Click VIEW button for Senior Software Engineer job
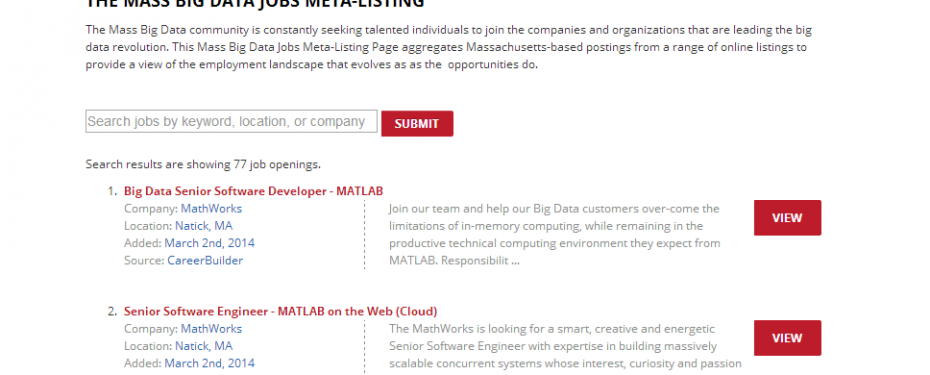This screenshot has width=930, height=375. click(x=788, y=338)
